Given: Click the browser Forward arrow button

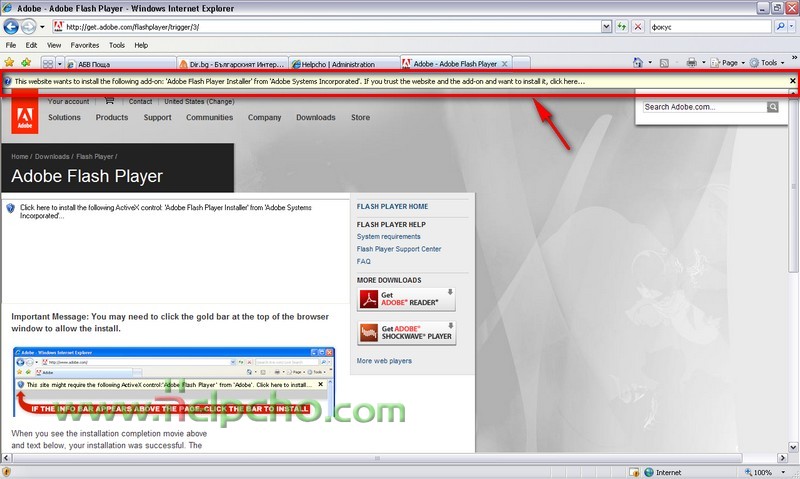Looking at the screenshot, I should click(x=29, y=27).
